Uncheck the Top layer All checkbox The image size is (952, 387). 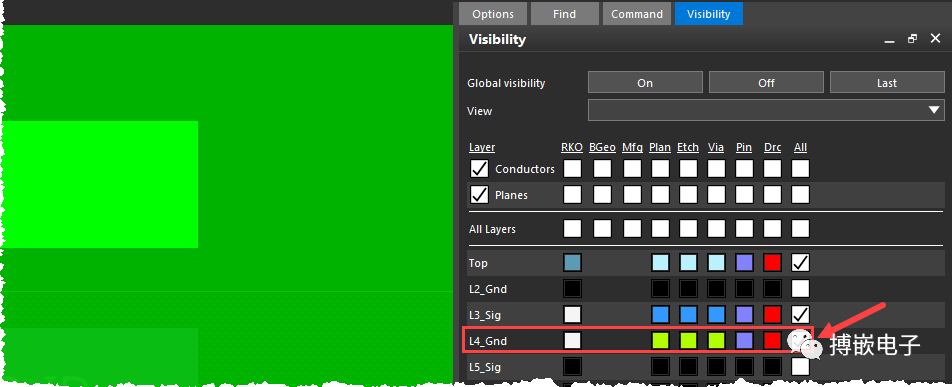(x=800, y=262)
